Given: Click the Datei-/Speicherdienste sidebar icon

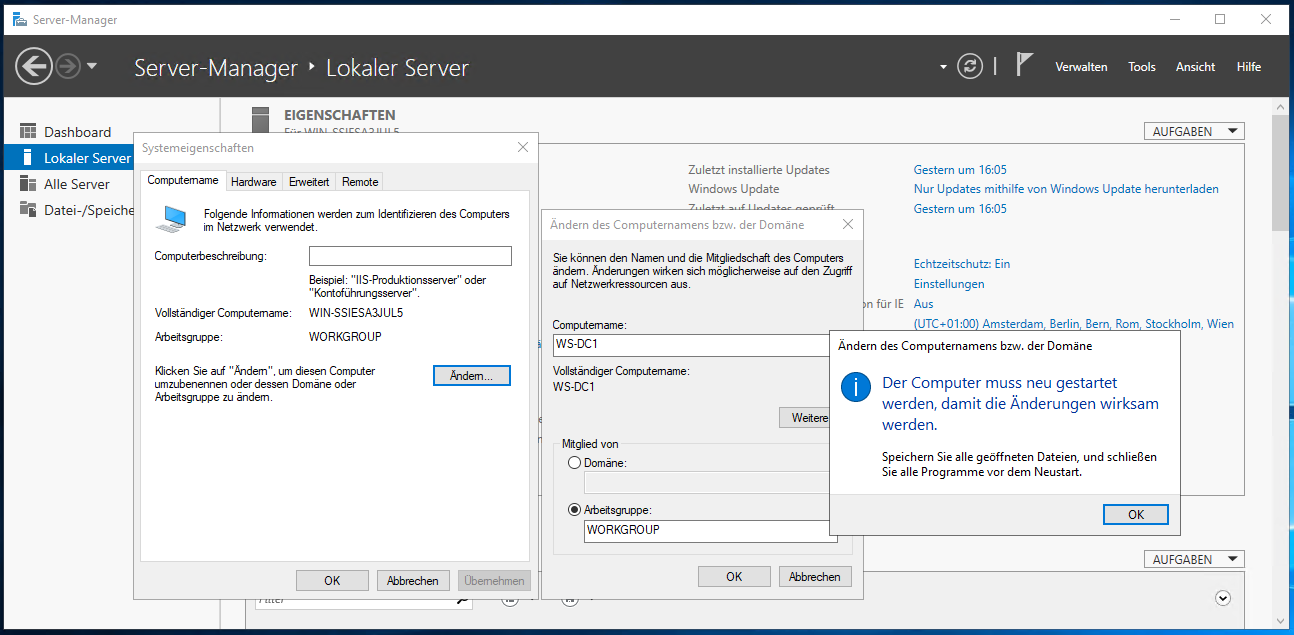Looking at the screenshot, I should click(x=28, y=210).
